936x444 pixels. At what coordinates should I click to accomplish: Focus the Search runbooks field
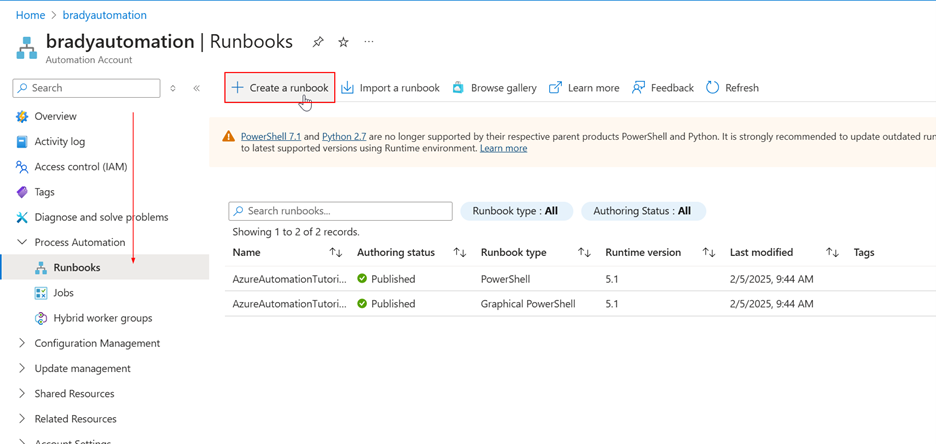[x=340, y=211]
